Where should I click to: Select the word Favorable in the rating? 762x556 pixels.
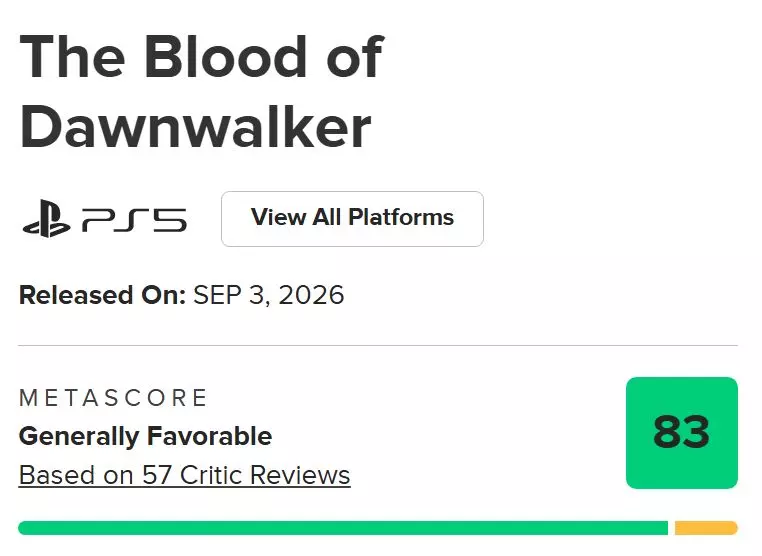click(209, 436)
